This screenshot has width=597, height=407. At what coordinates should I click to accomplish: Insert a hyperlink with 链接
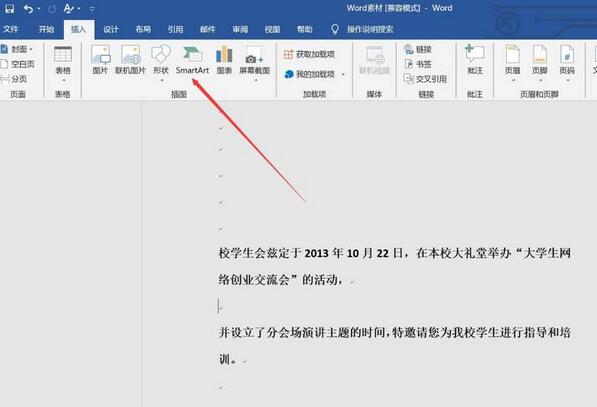tap(418, 49)
